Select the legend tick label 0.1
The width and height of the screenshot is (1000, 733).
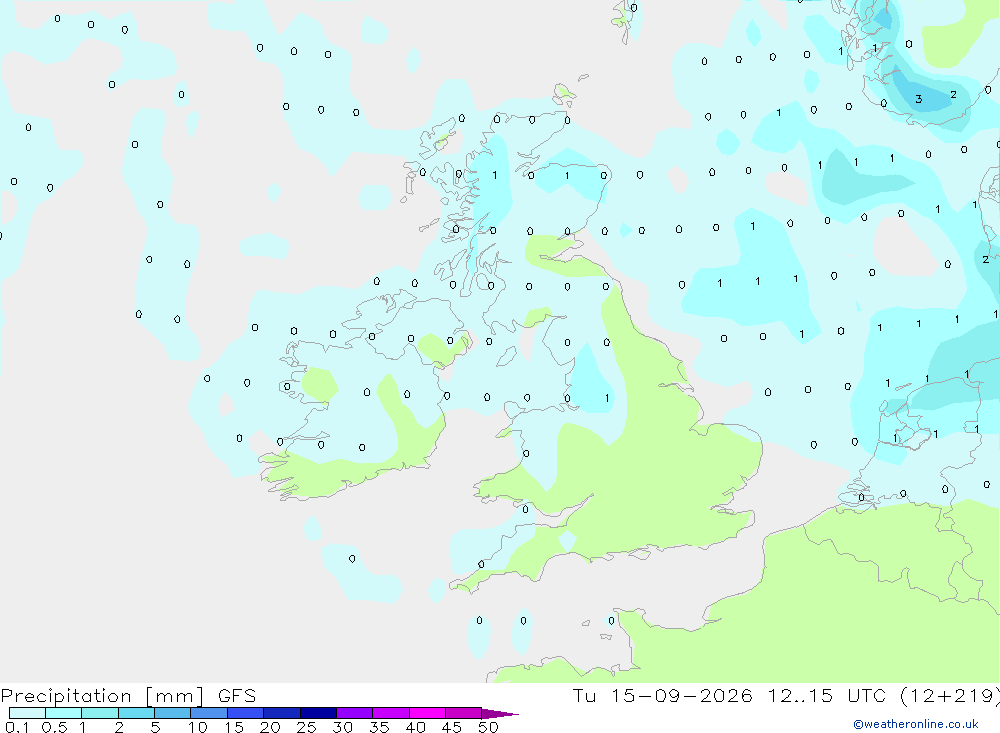(x=17, y=727)
